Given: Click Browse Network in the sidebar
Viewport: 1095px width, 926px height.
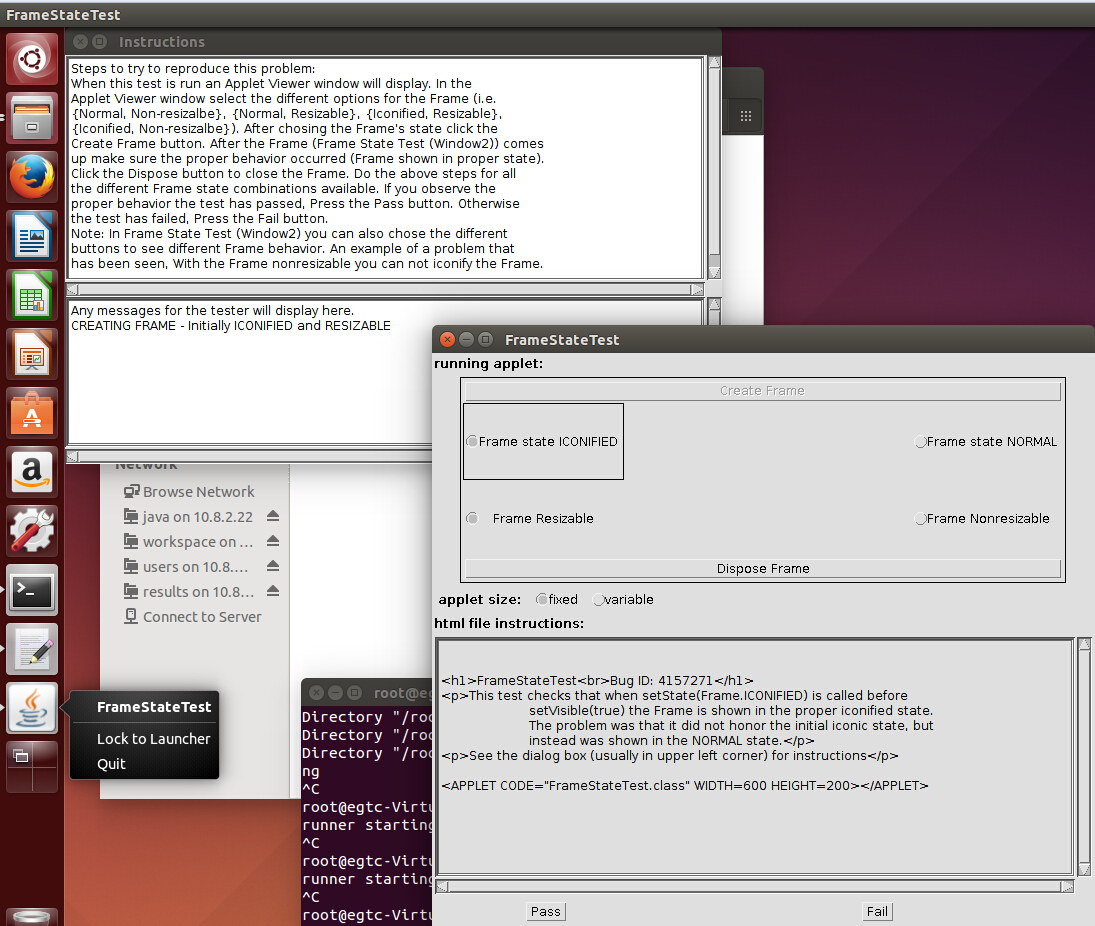Looking at the screenshot, I should 198,492.
